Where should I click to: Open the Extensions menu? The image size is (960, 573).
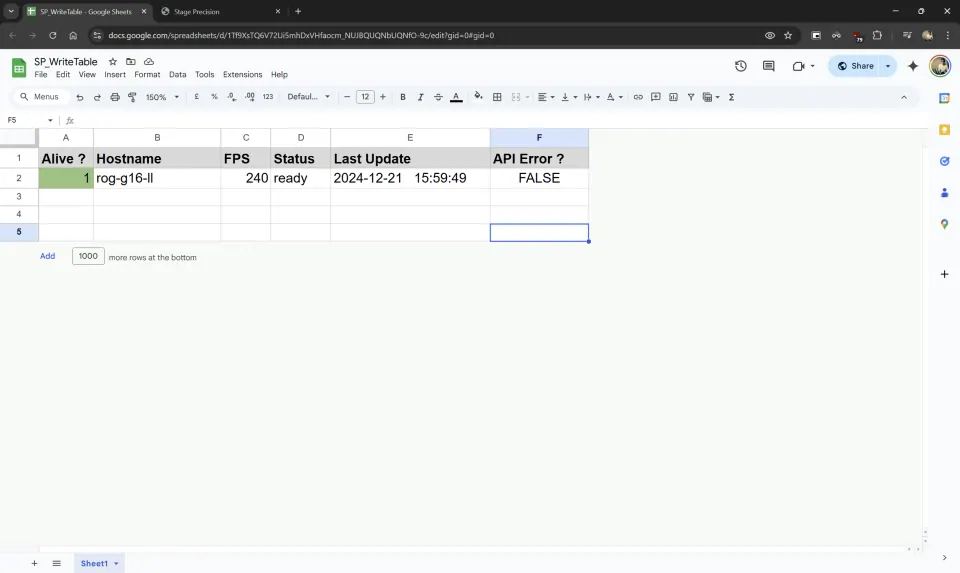tap(242, 75)
